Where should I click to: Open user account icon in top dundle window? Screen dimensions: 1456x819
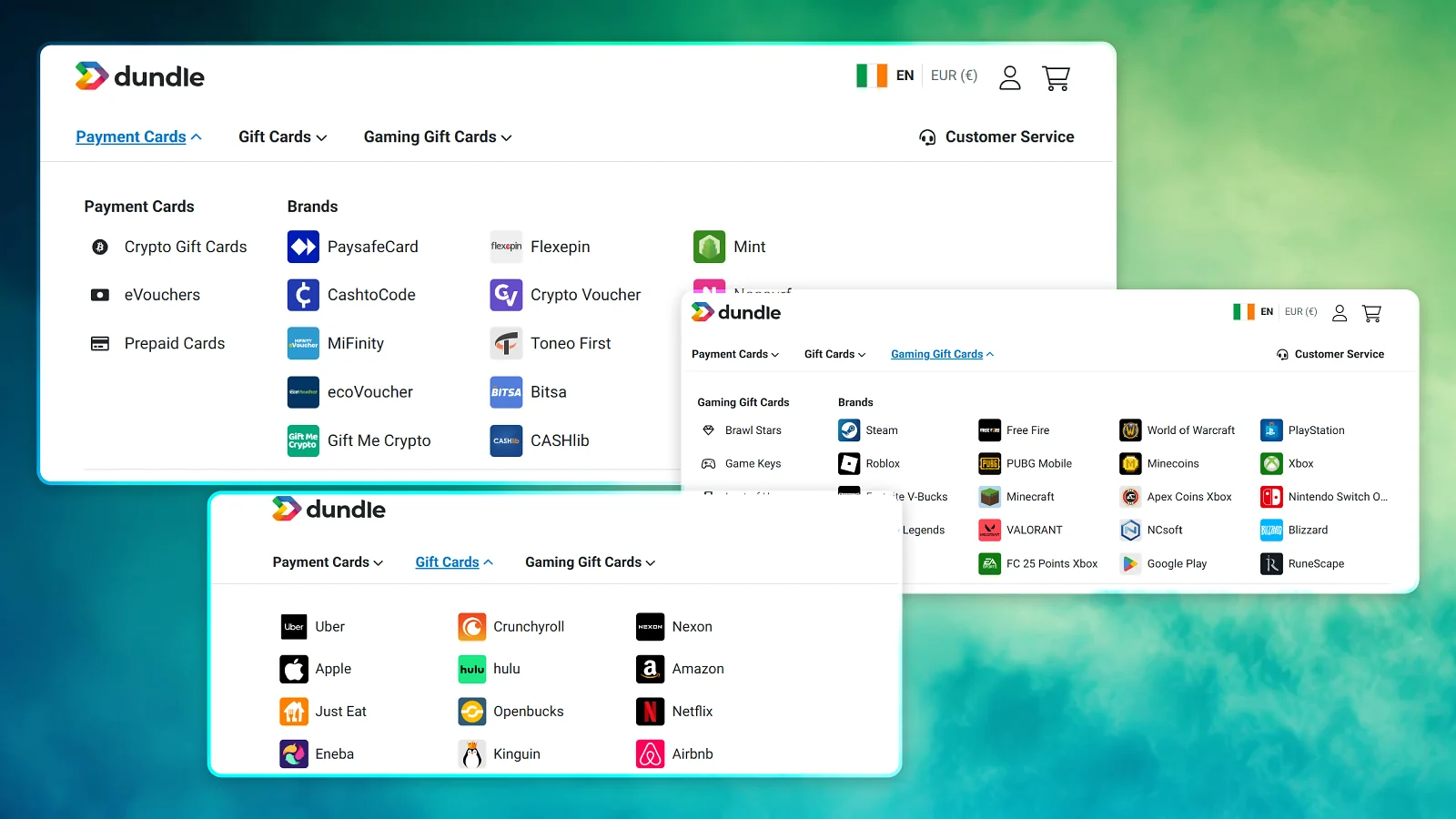coord(1010,77)
